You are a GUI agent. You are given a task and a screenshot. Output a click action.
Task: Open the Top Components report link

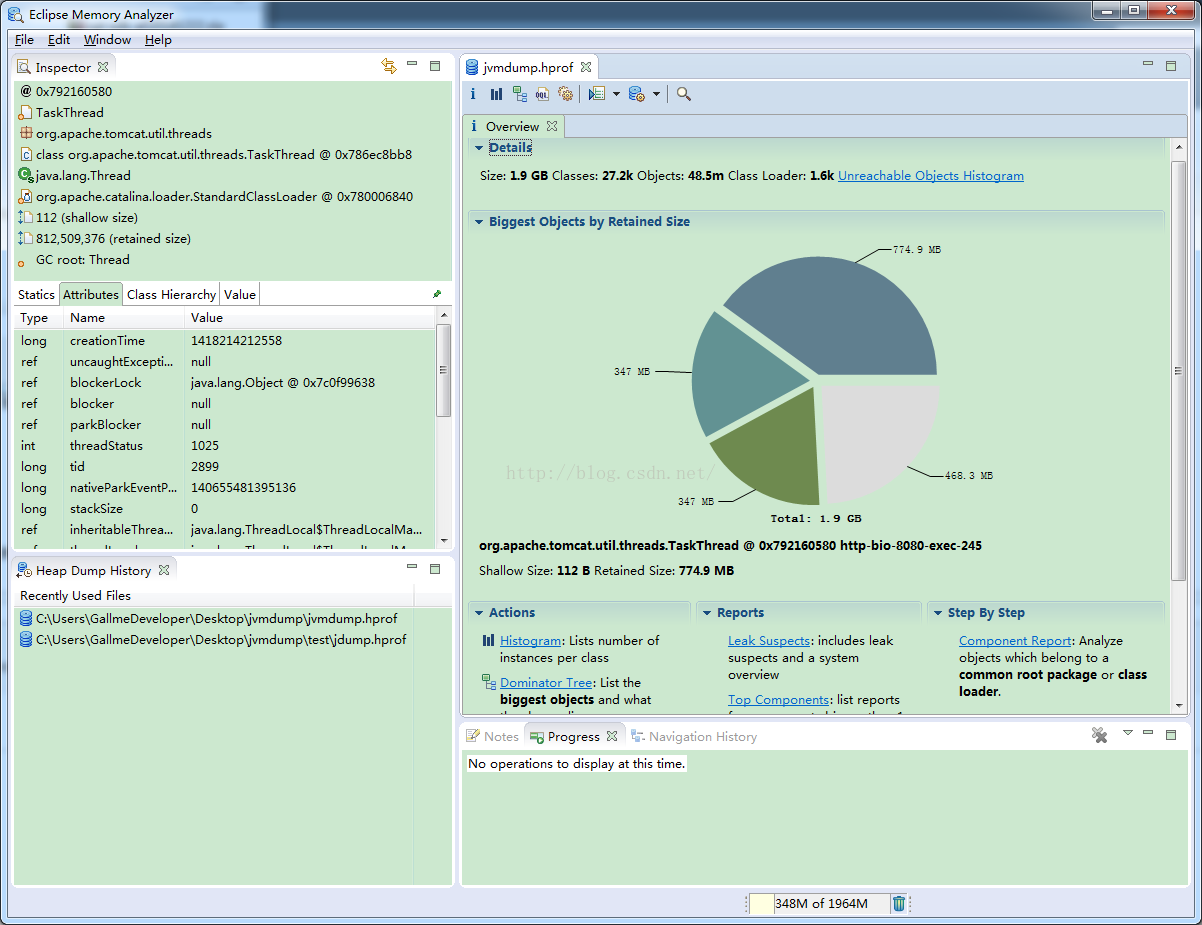pyautogui.click(x=778, y=699)
